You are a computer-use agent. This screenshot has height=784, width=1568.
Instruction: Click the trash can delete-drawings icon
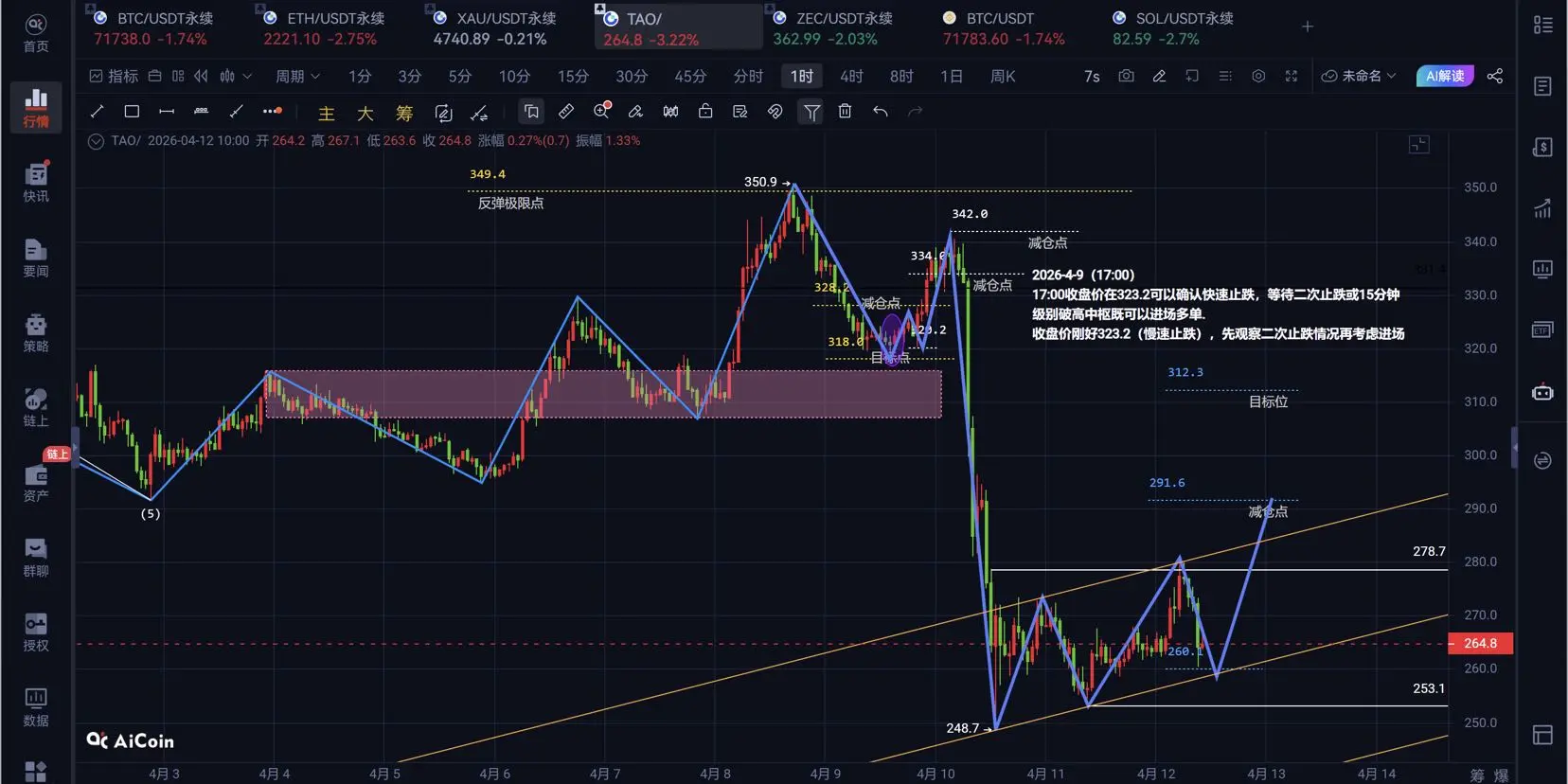pos(845,112)
